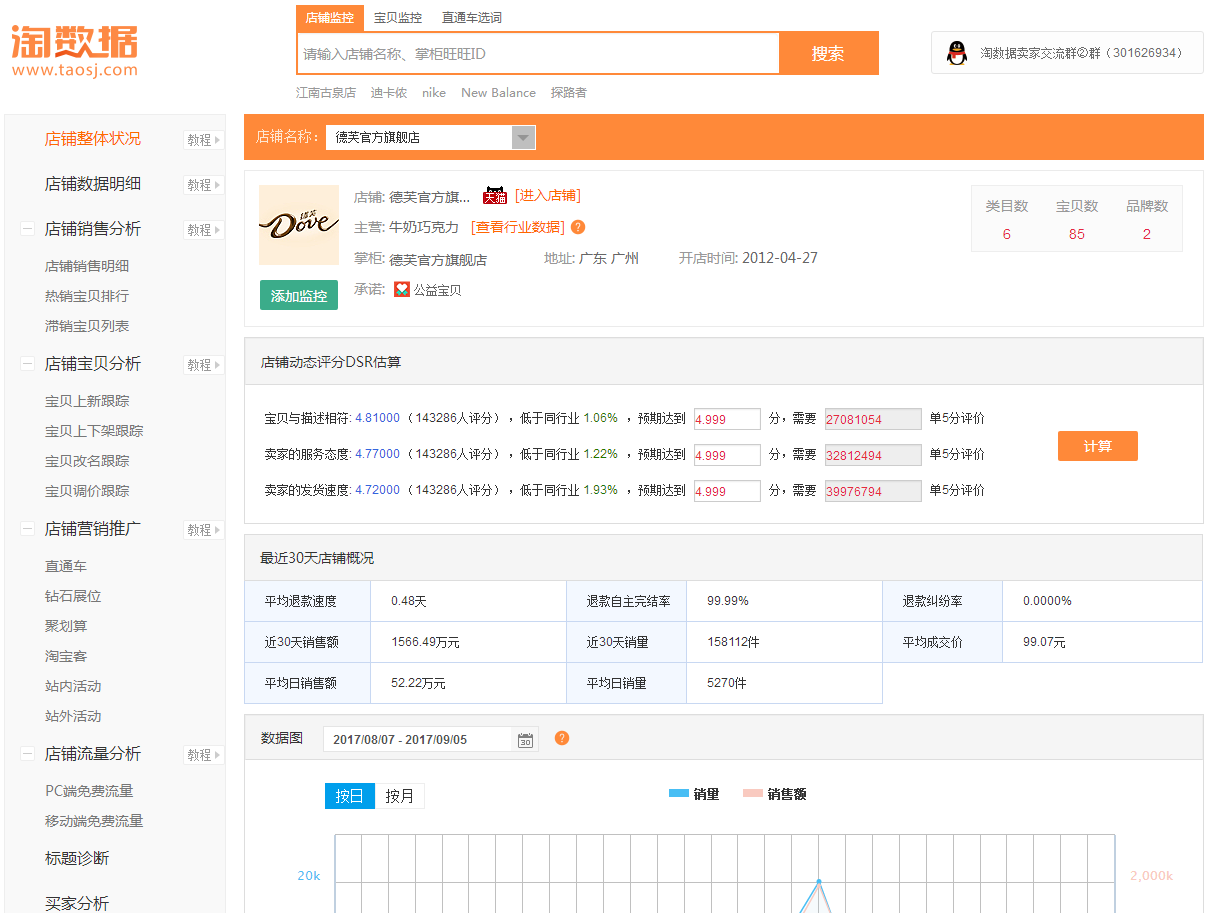Click the 搜索 button
The width and height of the screenshot is (1212, 913).
coord(828,54)
